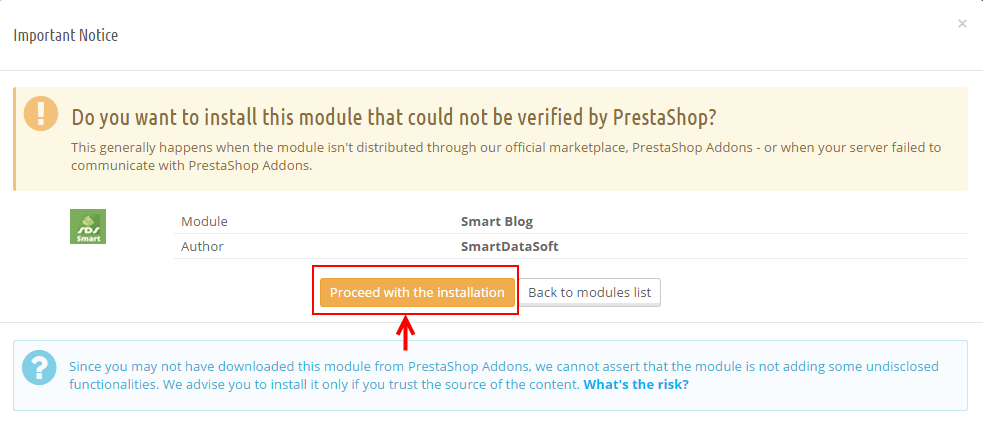Click empty header area beside Important Notice
Image resolution: width=983 pixels, height=443 pixels.
coord(500,35)
